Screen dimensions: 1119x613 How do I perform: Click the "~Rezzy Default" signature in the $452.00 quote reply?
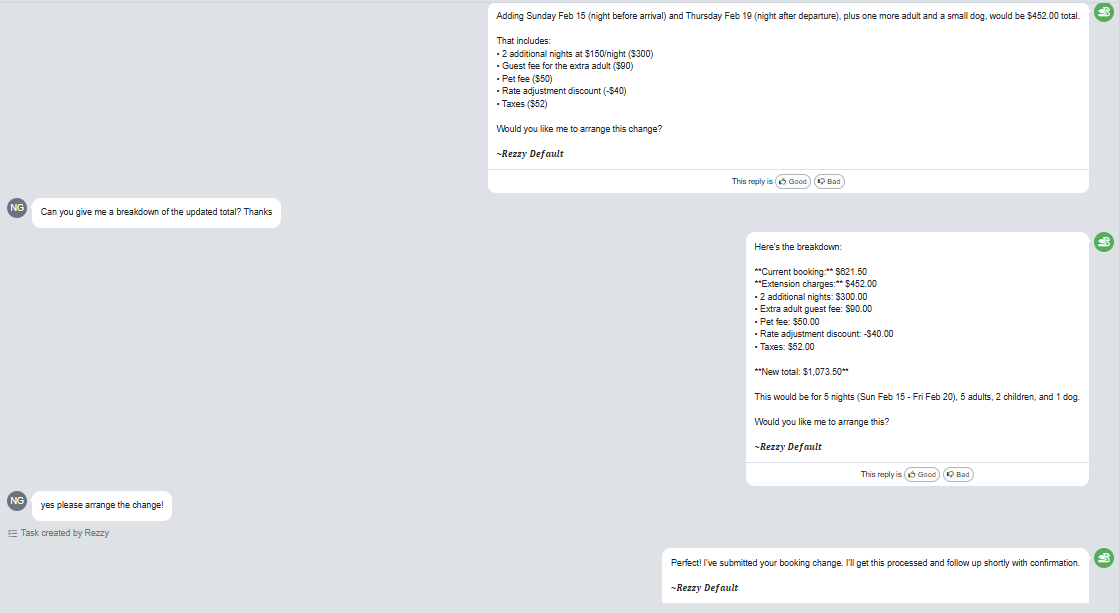click(x=530, y=154)
